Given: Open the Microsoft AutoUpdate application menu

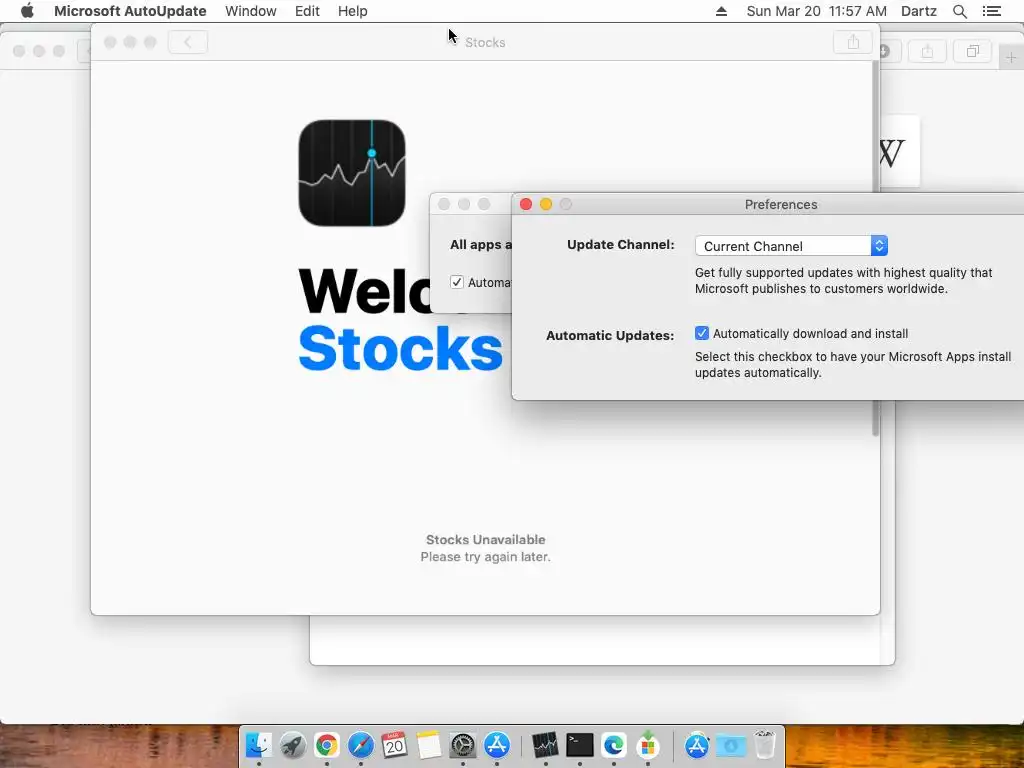Looking at the screenshot, I should (130, 11).
